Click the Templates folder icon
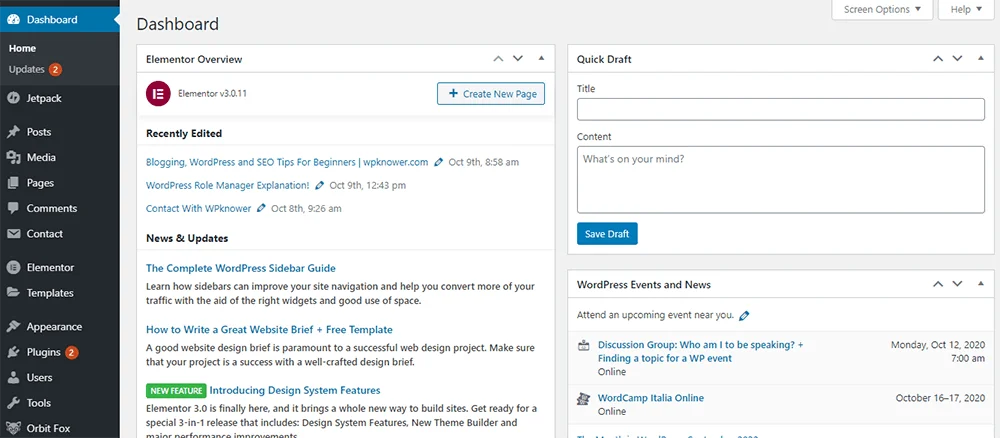The width and height of the screenshot is (1000, 438). [x=13, y=293]
